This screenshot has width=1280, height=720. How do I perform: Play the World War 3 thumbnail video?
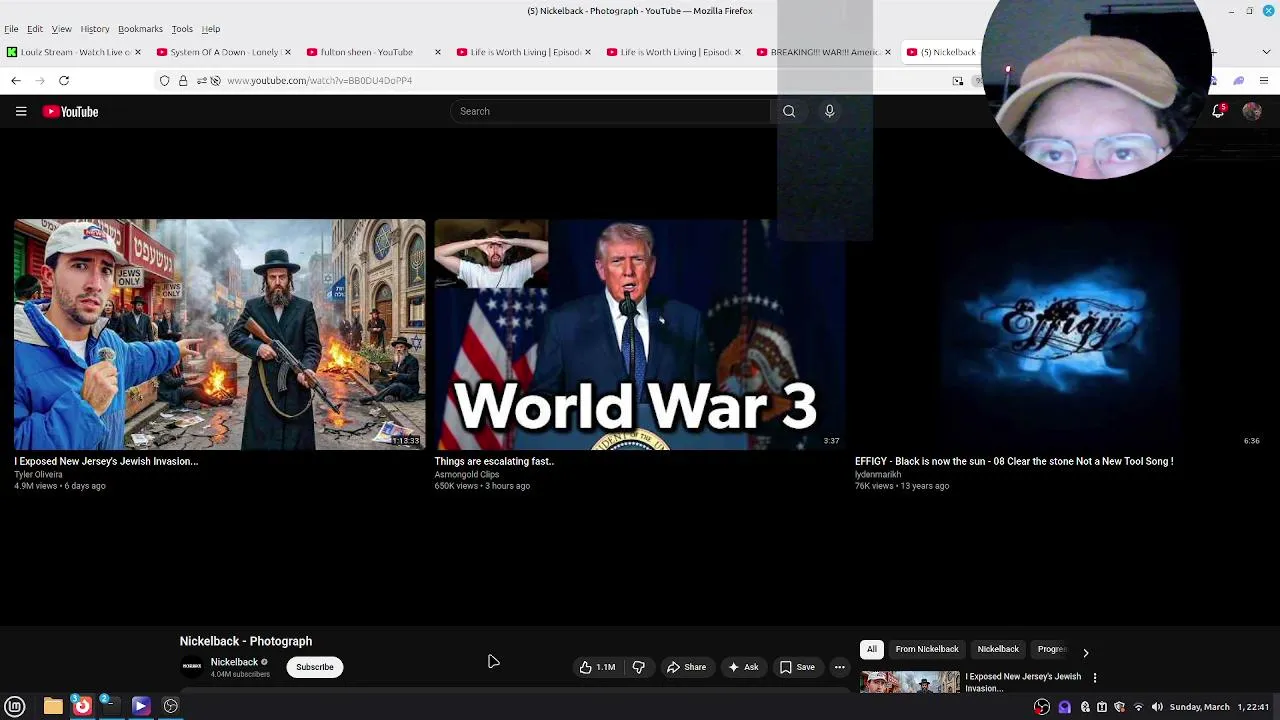point(640,334)
